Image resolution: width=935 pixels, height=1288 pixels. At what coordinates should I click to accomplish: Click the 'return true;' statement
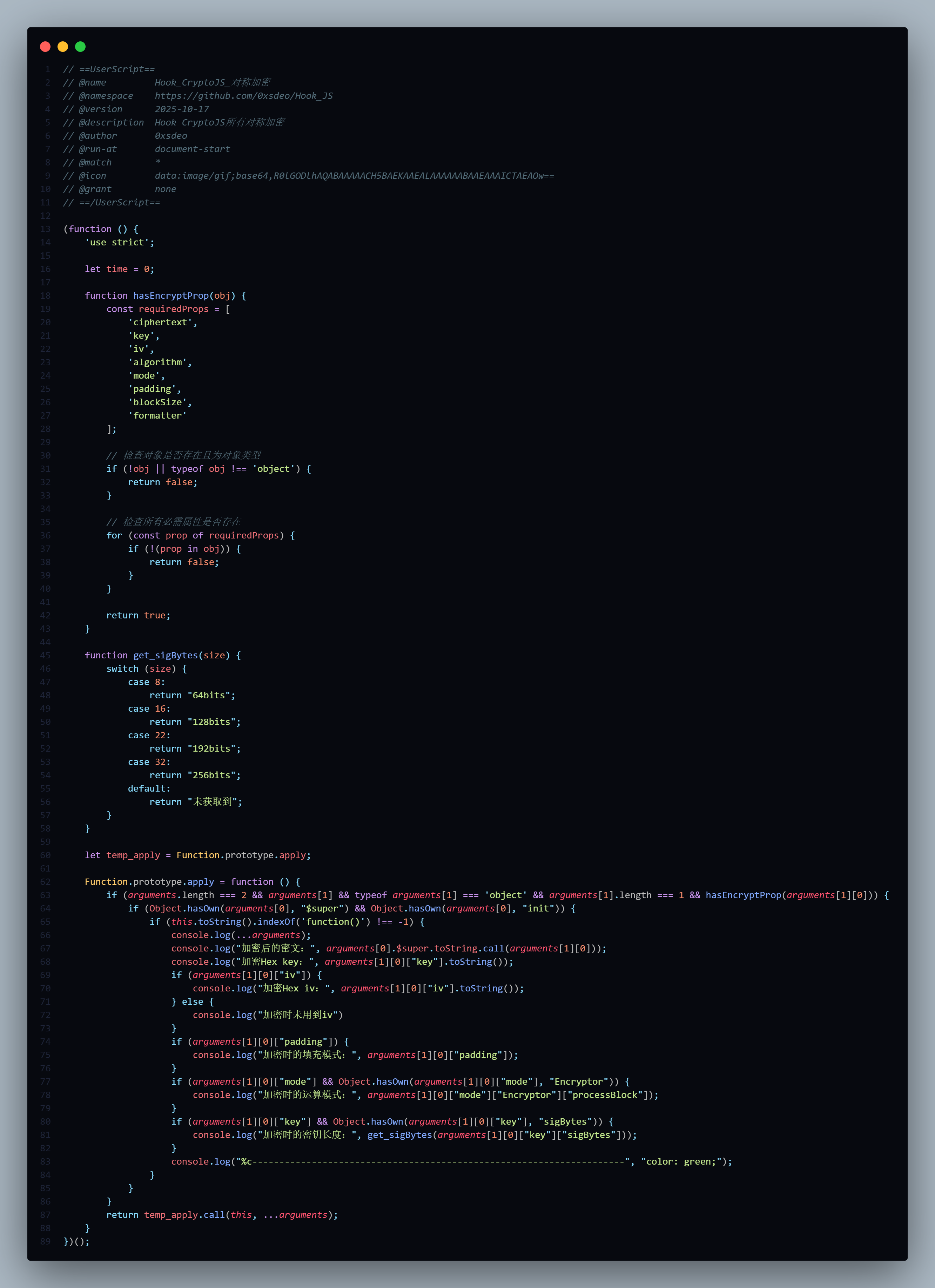tap(138, 616)
